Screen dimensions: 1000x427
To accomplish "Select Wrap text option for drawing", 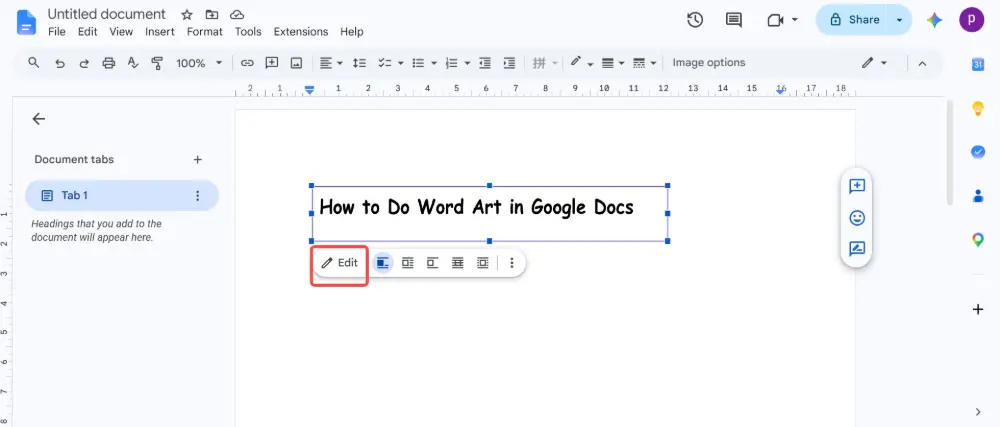I will pyautogui.click(x=408, y=263).
